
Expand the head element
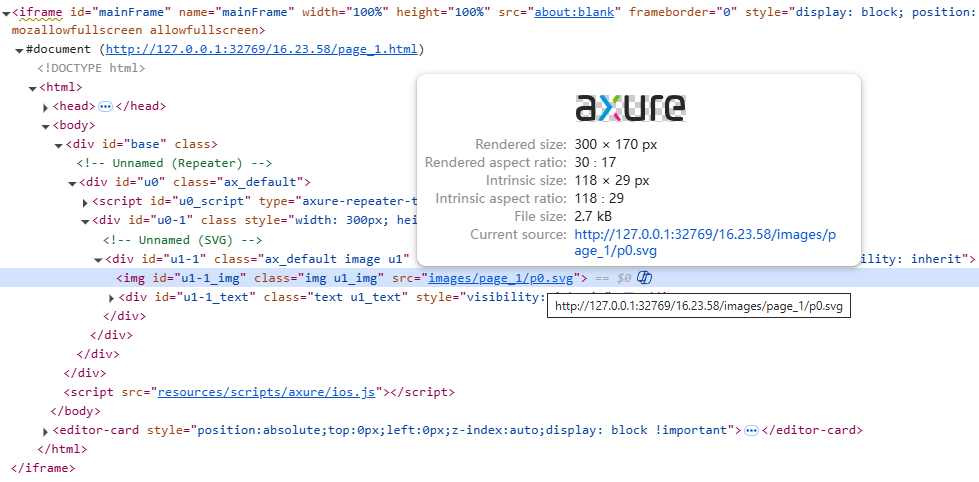tap(46, 107)
